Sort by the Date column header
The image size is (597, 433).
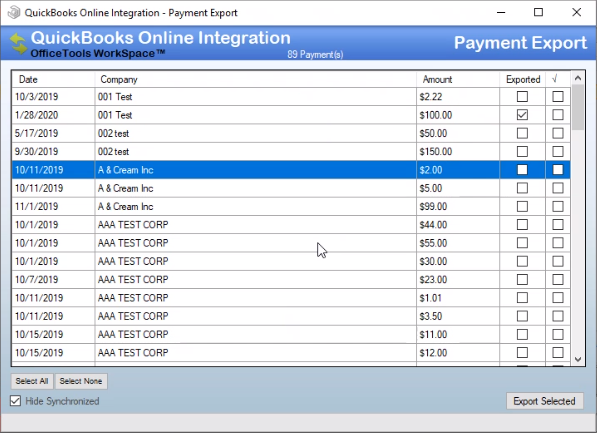53,79
